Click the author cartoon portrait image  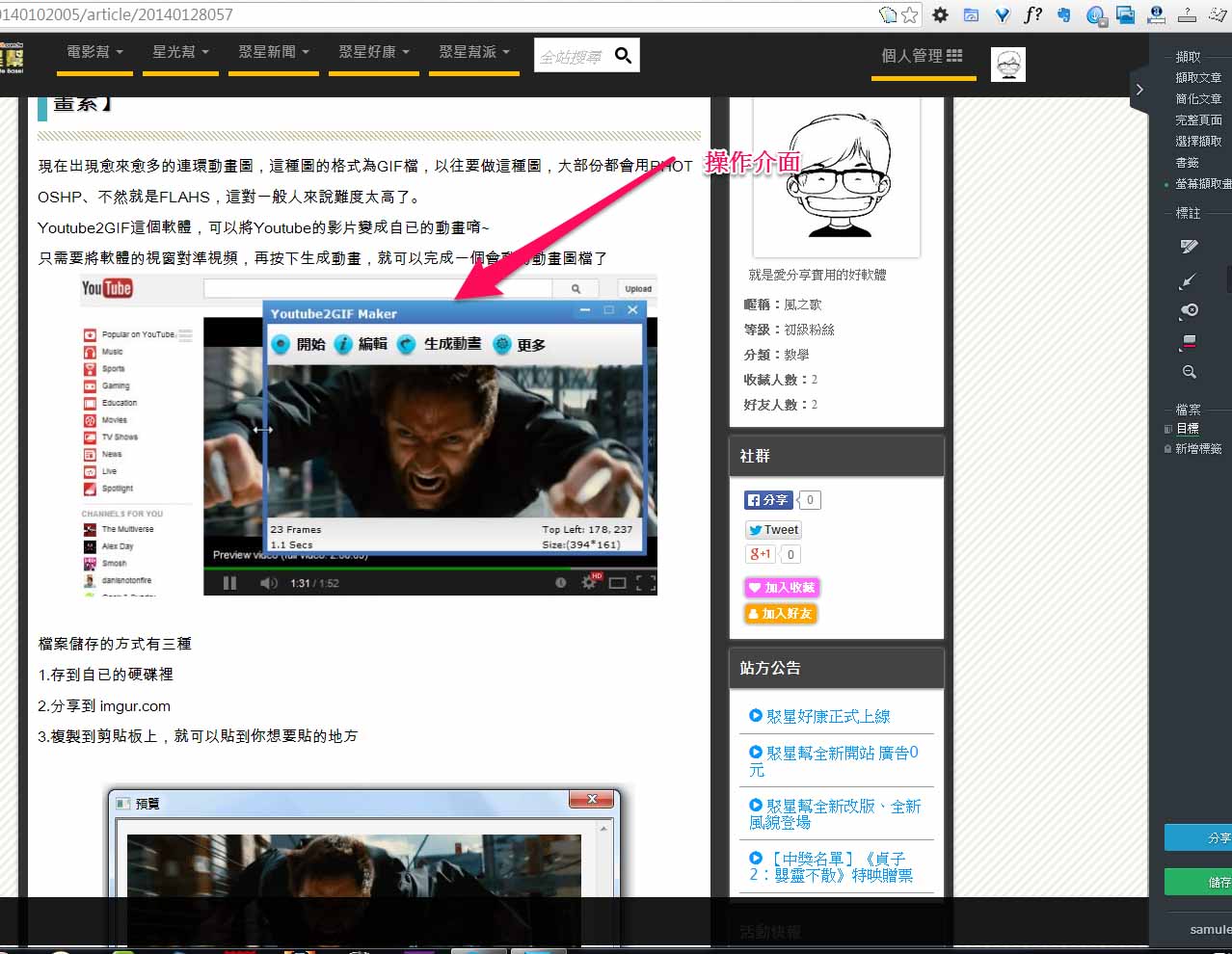coord(836,176)
